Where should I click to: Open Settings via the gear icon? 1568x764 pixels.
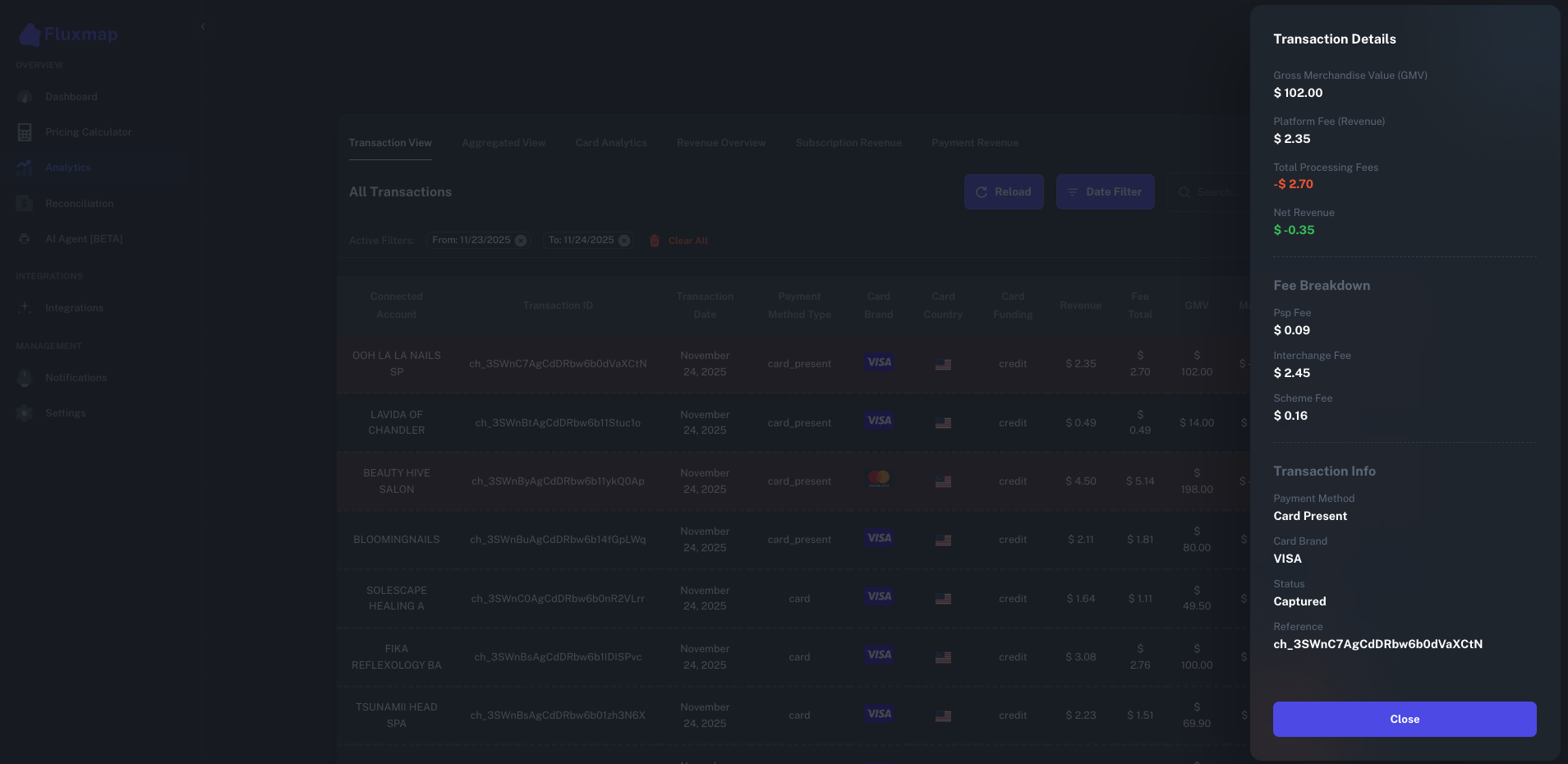coord(25,413)
